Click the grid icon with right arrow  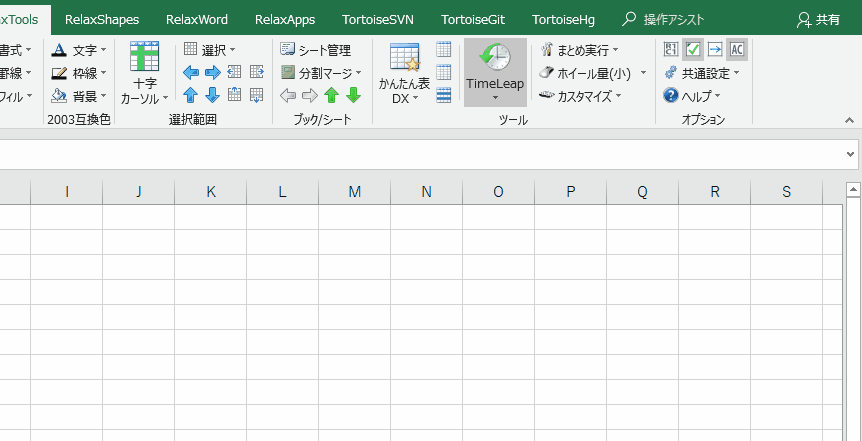257,71
